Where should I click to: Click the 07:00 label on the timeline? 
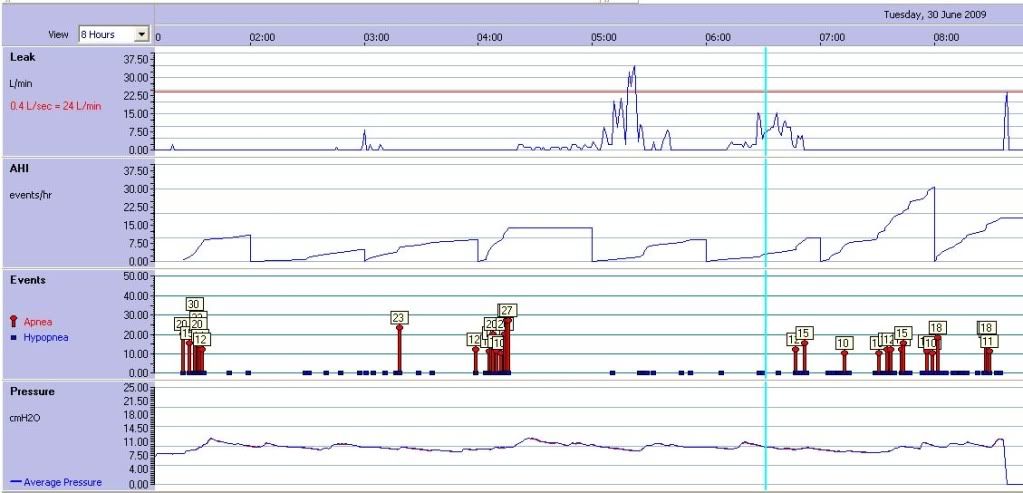[832, 37]
